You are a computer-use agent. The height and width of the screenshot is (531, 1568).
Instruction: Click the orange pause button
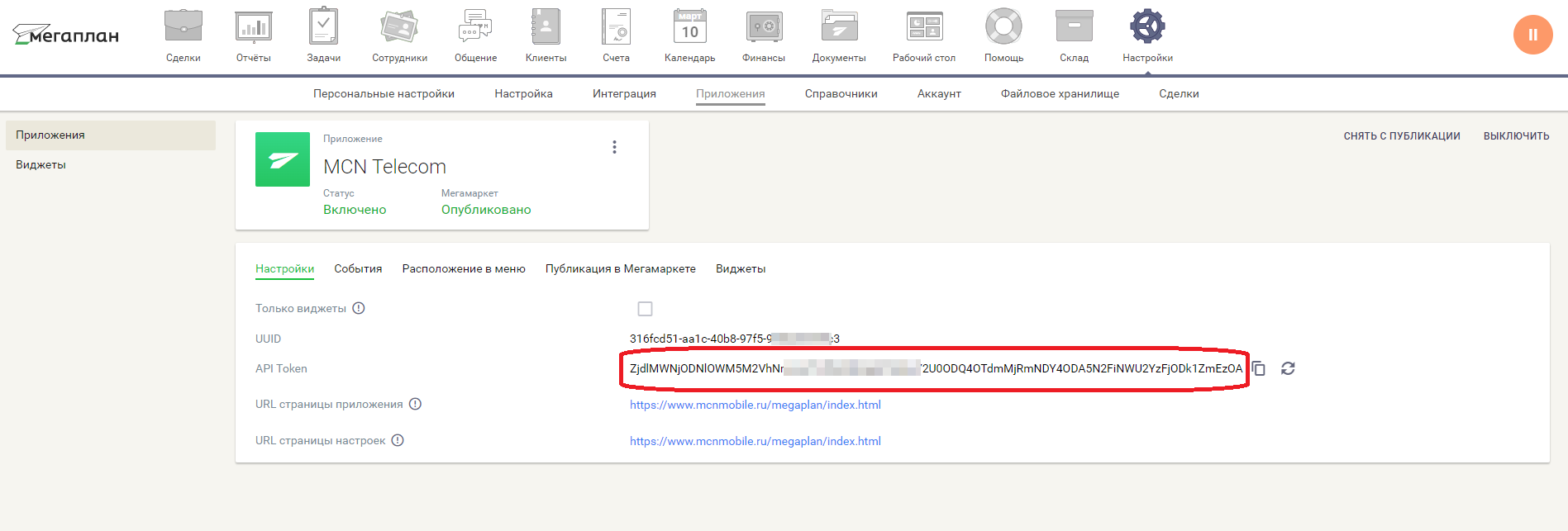click(x=1532, y=35)
